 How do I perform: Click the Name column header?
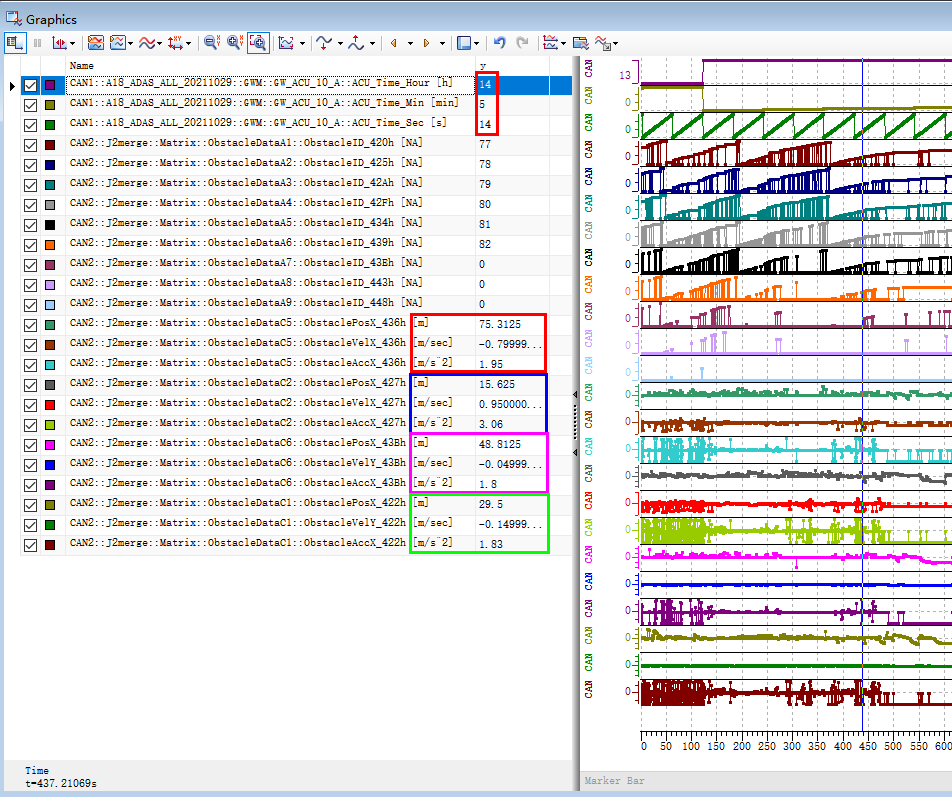[x=81, y=66]
